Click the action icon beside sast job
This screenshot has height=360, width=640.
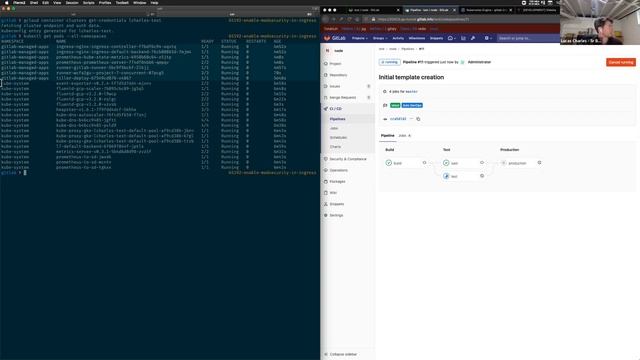[482, 163]
